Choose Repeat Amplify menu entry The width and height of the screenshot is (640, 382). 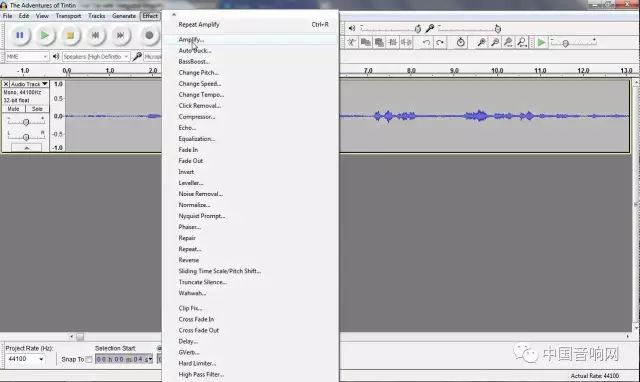click(251, 24)
